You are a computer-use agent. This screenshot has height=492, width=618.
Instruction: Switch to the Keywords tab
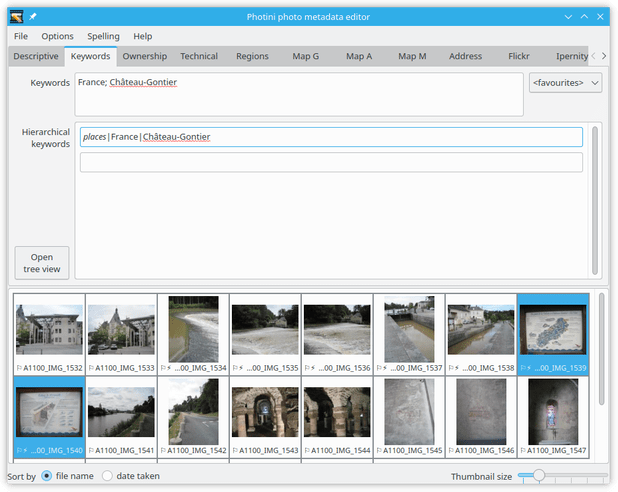tap(90, 56)
